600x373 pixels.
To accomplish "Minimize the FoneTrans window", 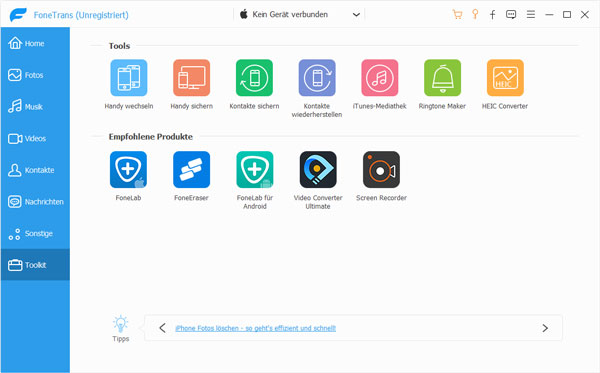I will [549, 15].
